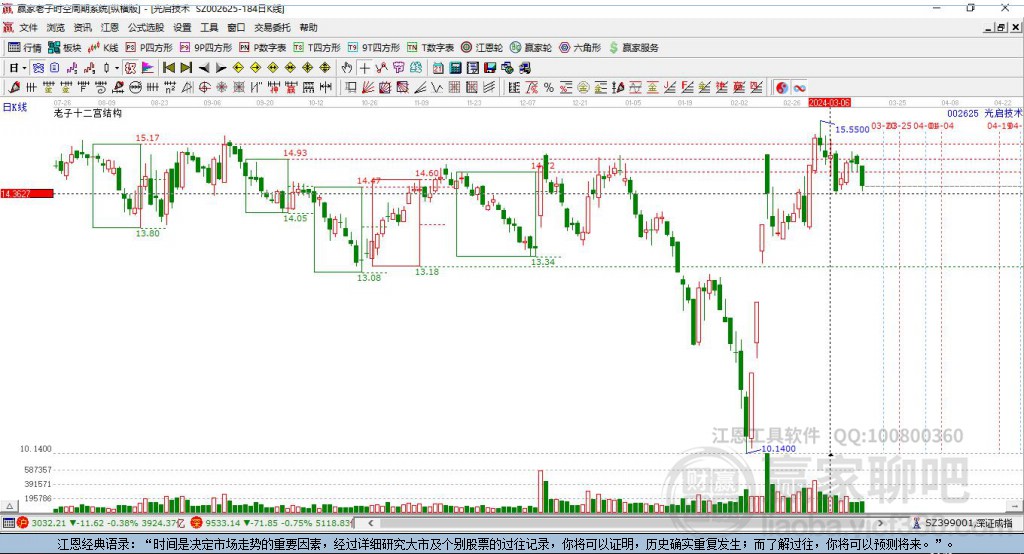Screen dimensions: 1024x554
Task: Click the zigzag wave line icon
Action: [x=438, y=88]
